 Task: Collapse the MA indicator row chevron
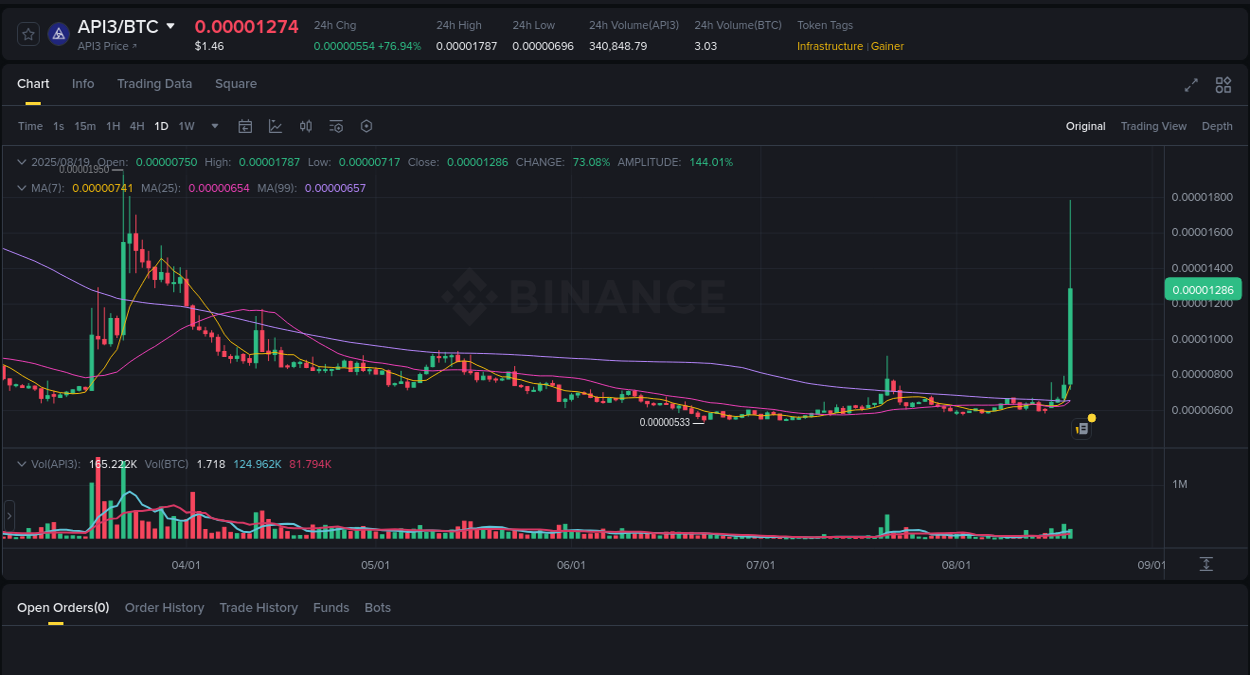pos(21,187)
